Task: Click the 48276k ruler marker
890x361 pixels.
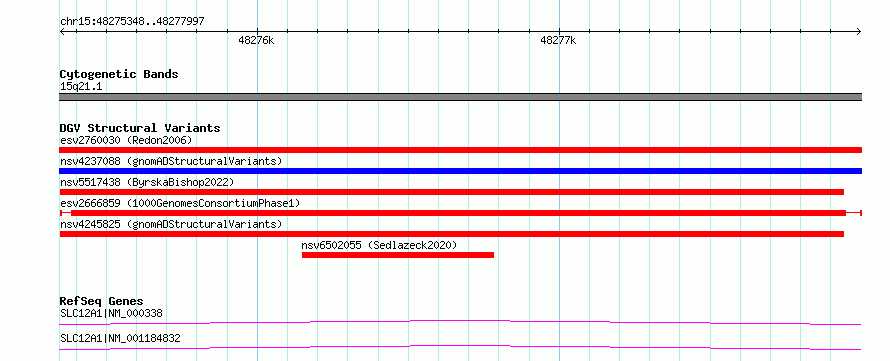Action: [x=257, y=40]
